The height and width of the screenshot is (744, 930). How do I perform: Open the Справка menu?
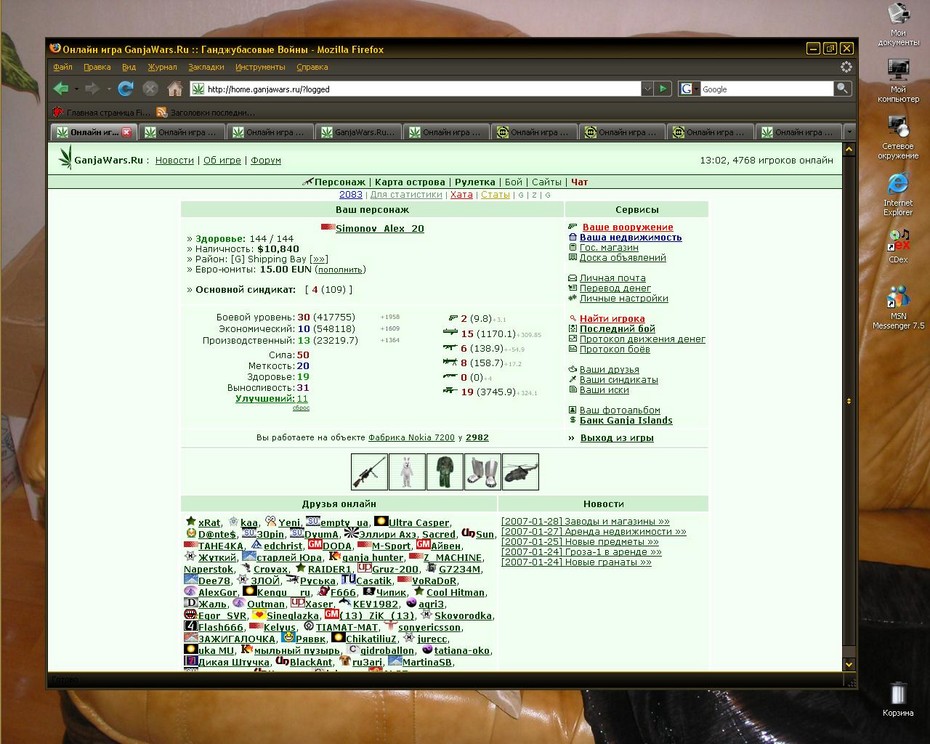(x=312, y=67)
